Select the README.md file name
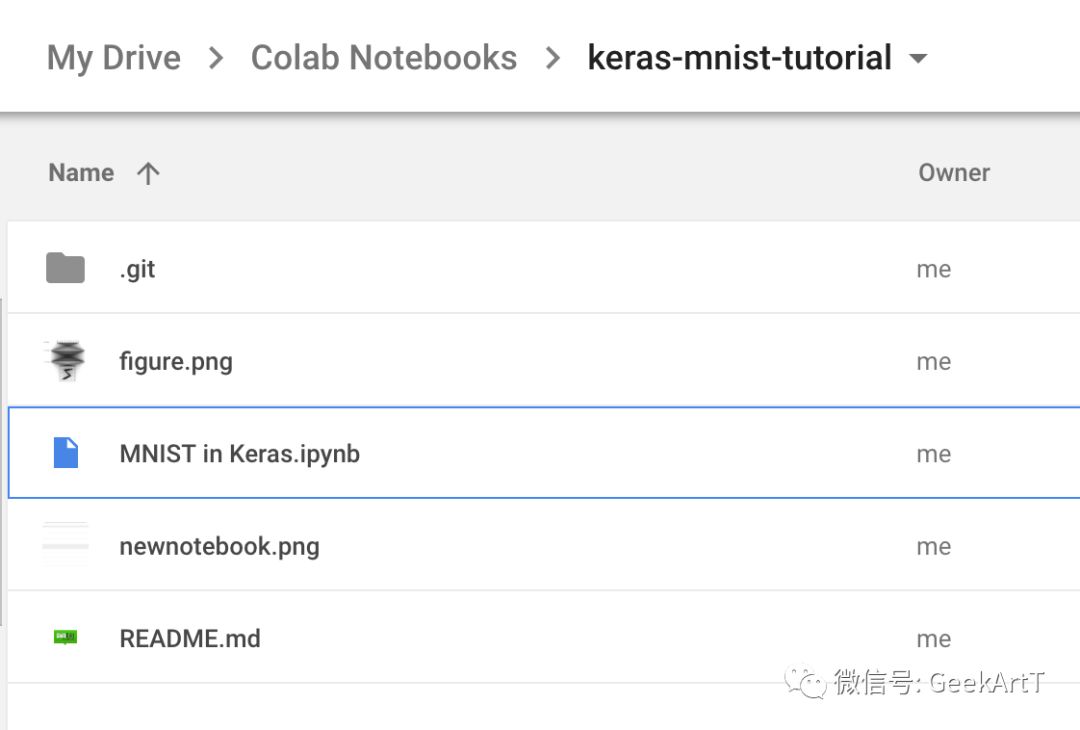 pos(190,639)
